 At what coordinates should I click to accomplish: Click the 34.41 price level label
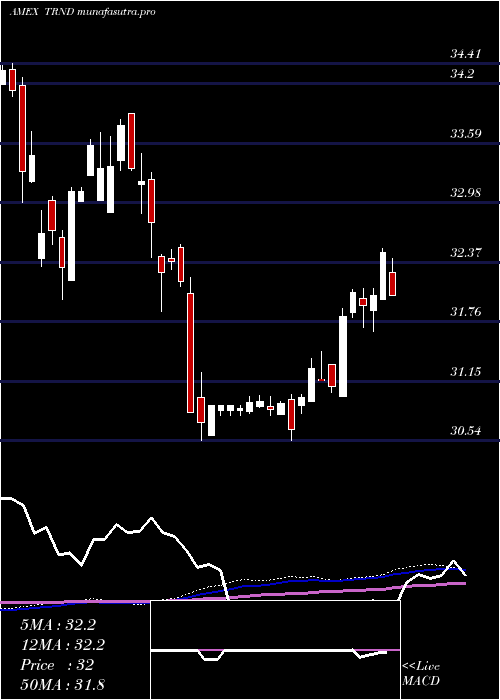(x=466, y=54)
